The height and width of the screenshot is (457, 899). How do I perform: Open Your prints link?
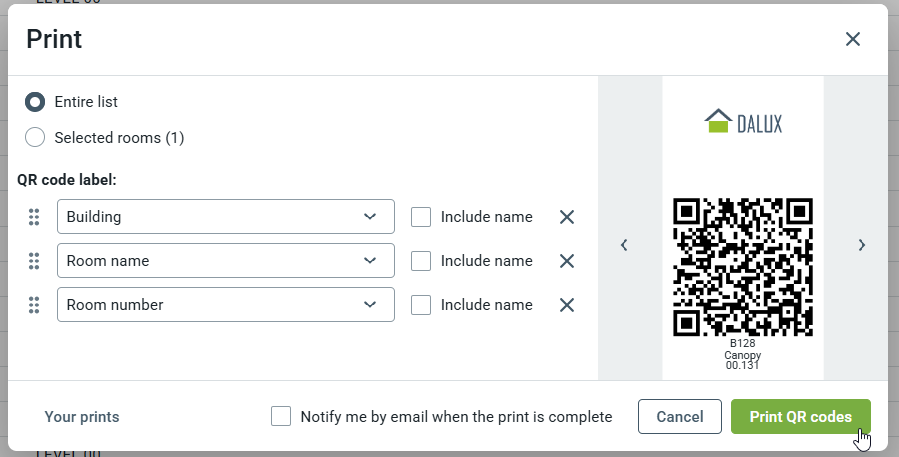[x=82, y=417]
